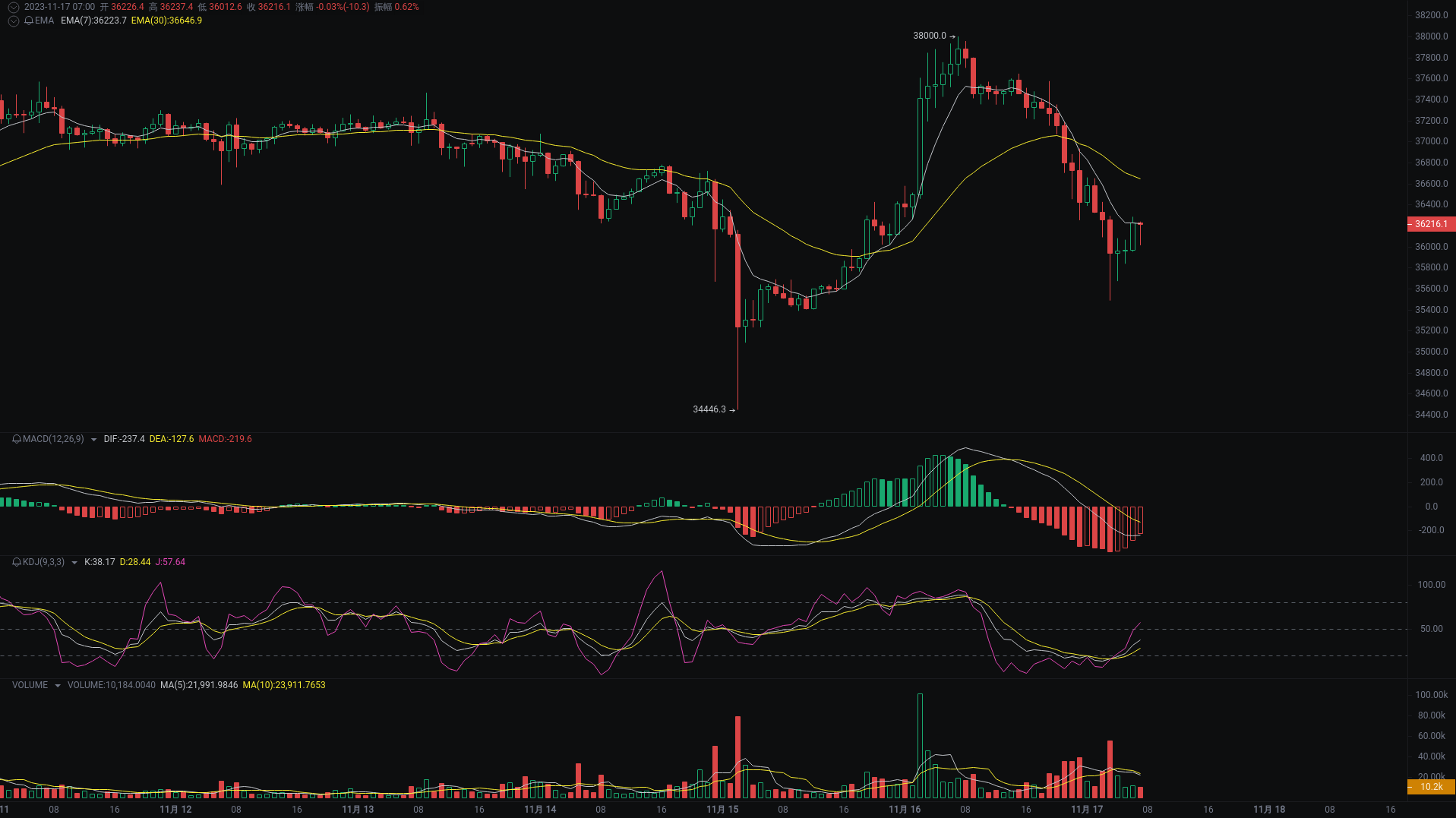Click the current price tag 36216.1
The height and width of the screenshot is (818, 1456).
click(x=1431, y=224)
